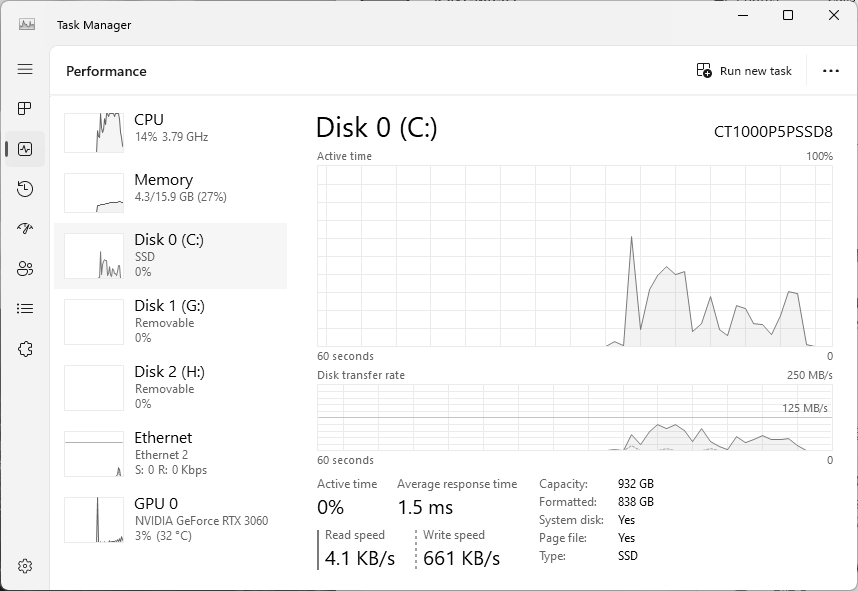The image size is (858, 591).
Task: Go to the Processes page icon
Action: click(x=25, y=108)
